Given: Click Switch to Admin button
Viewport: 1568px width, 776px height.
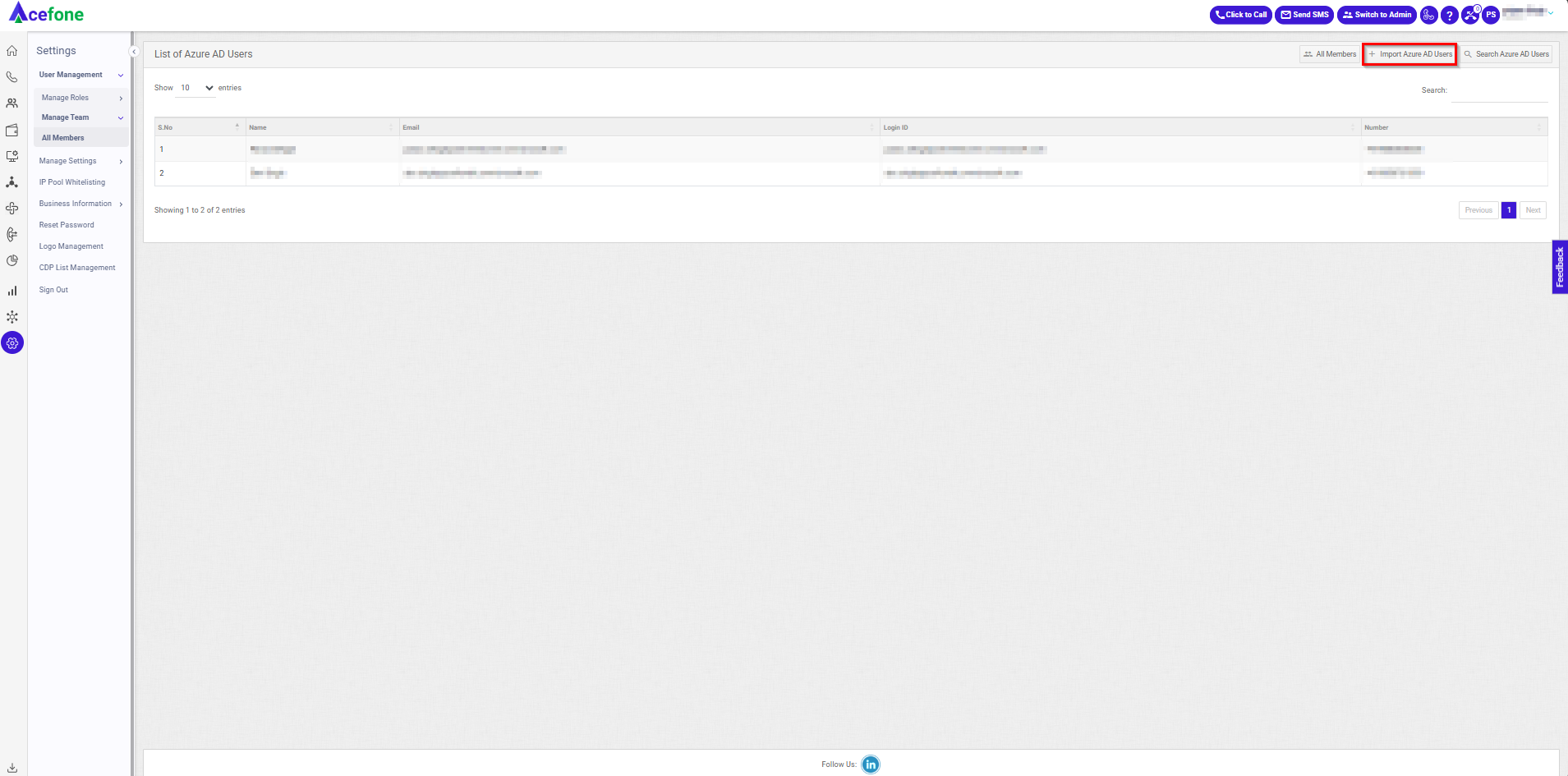Looking at the screenshot, I should pyautogui.click(x=1377, y=15).
